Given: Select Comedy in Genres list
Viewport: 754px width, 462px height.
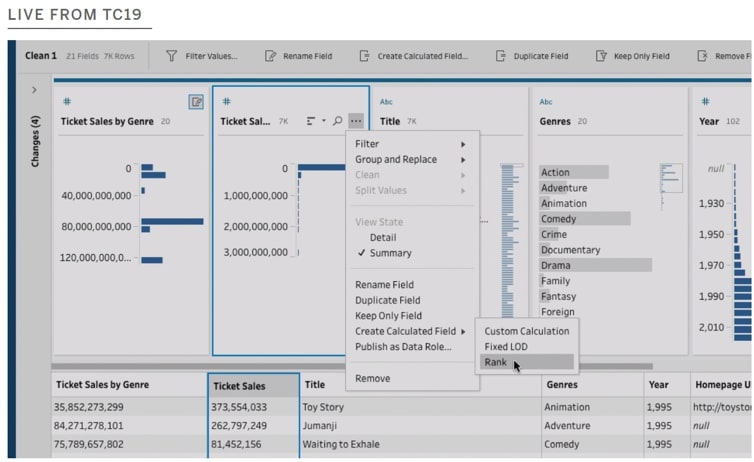Looking at the screenshot, I should click(x=558, y=219).
